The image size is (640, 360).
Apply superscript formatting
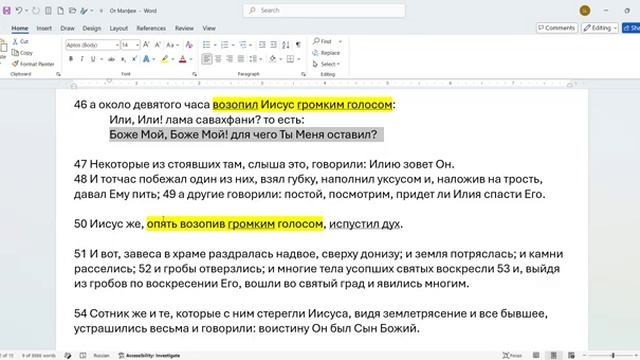(134, 59)
